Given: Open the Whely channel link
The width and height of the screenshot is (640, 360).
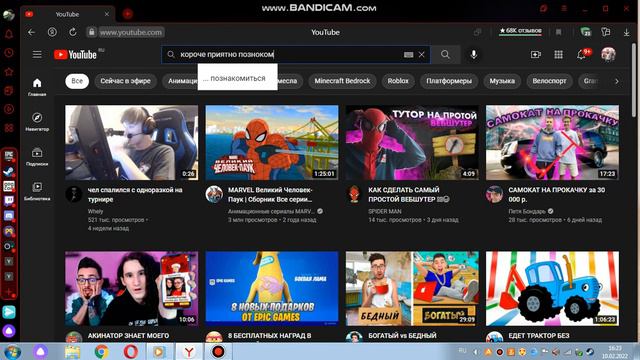Looking at the screenshot, I should (x=95, y=211).
